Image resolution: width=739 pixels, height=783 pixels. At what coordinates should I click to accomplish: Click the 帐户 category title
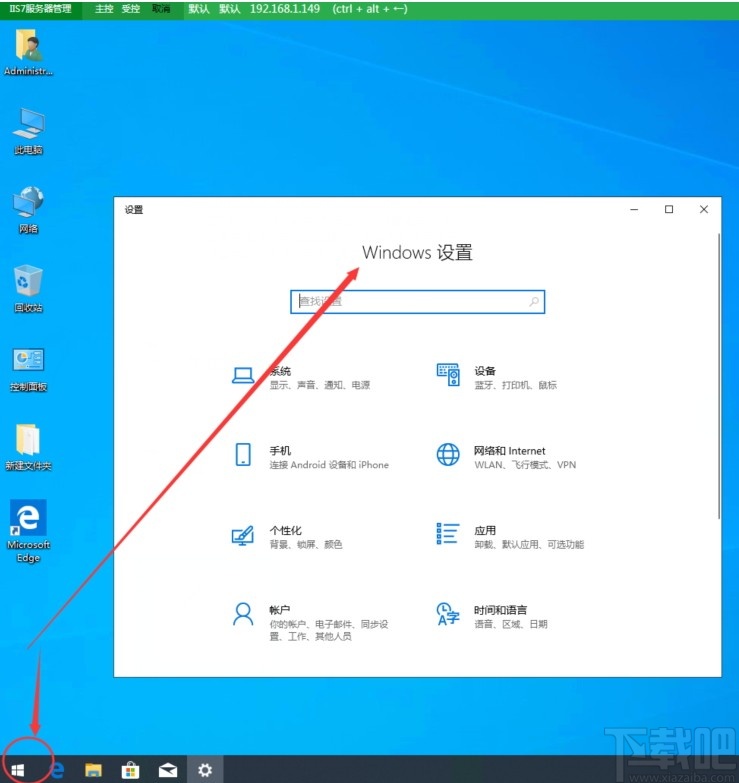coord(280,610)
